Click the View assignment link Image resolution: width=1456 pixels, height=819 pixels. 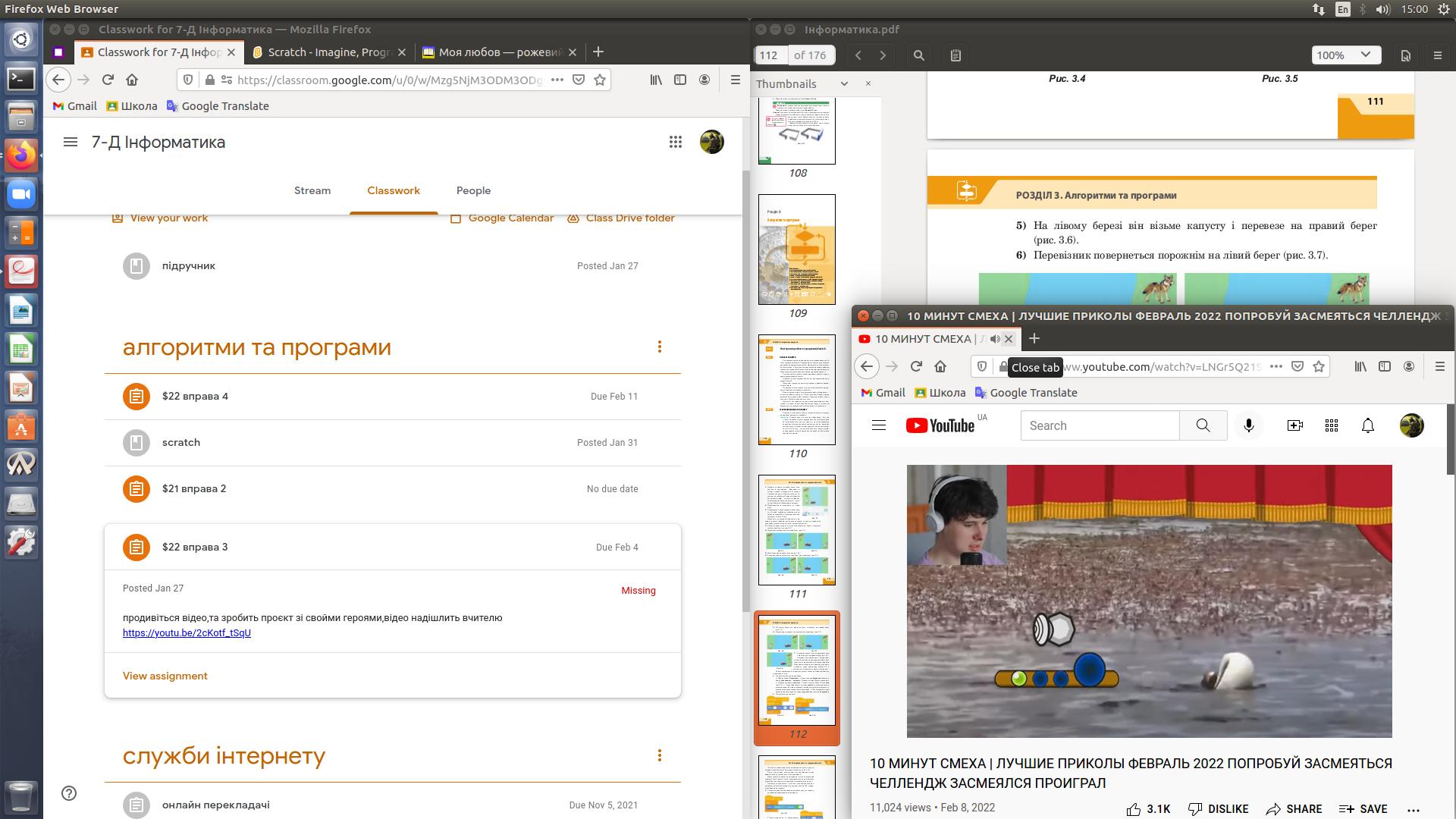coord(165,676)
